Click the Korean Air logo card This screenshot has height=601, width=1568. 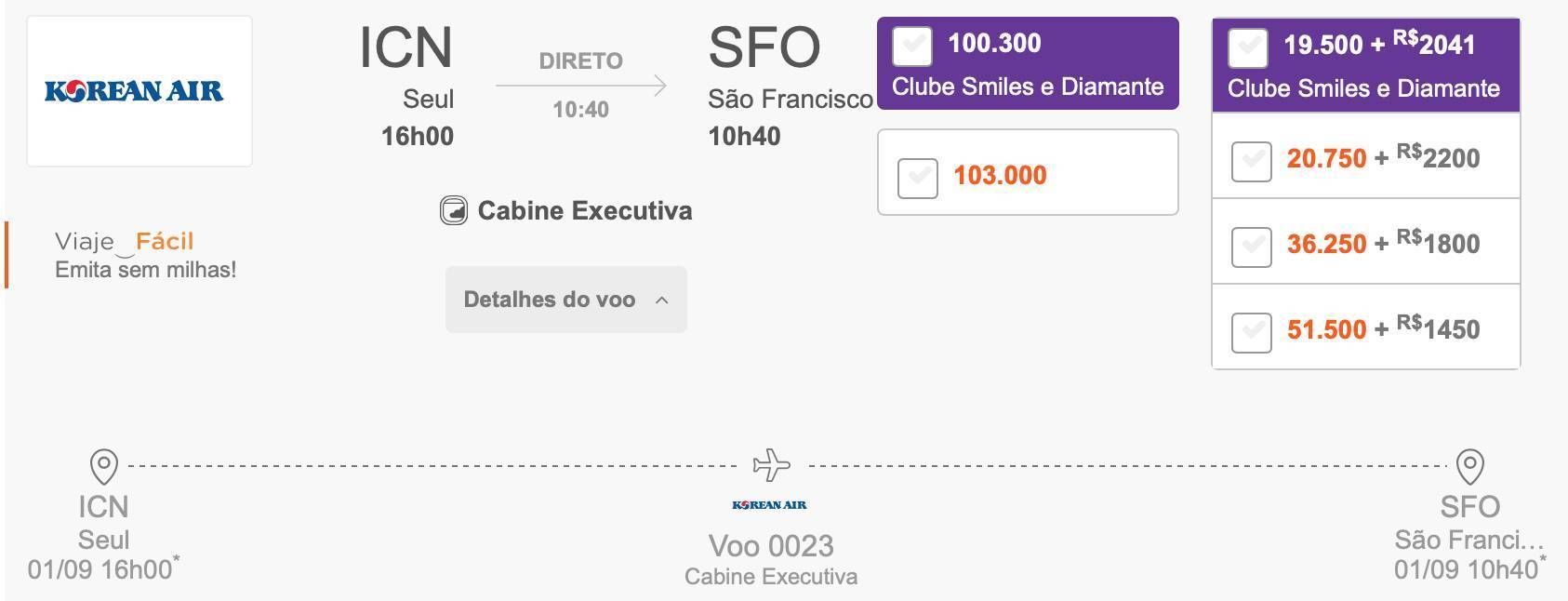tap(140, 91)
